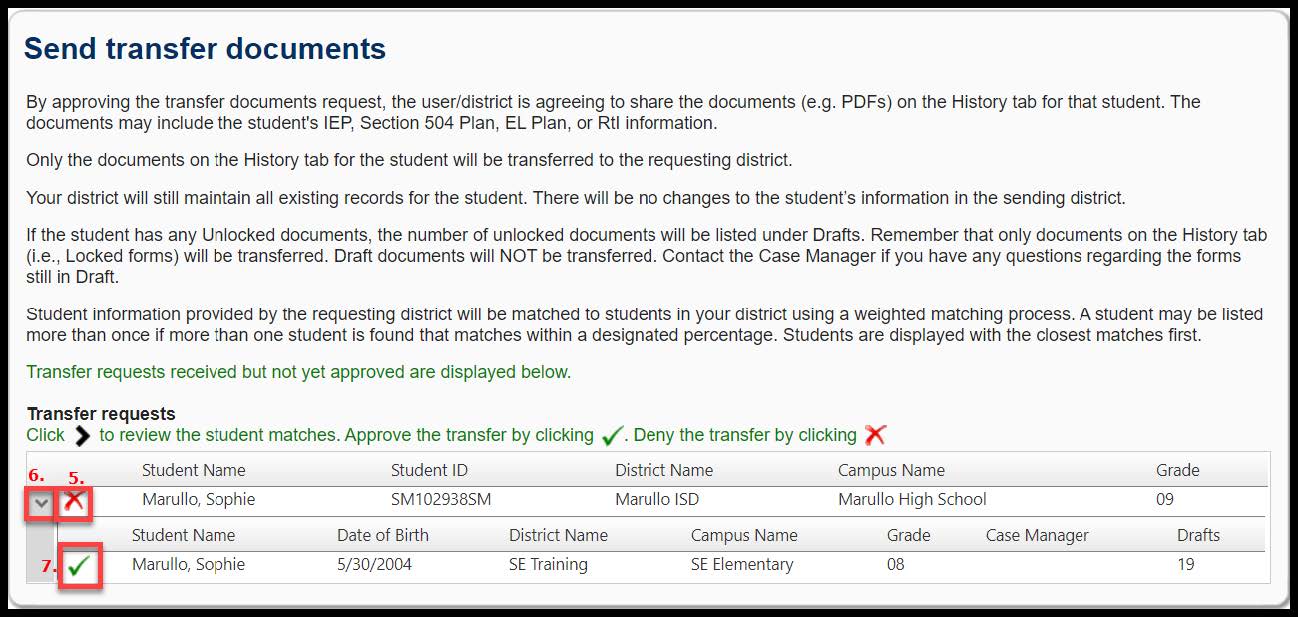Viewport: 1298px width, 617px height.
Task: Select the student ID SM102938SM cell
Action: (x=441, y=499)
